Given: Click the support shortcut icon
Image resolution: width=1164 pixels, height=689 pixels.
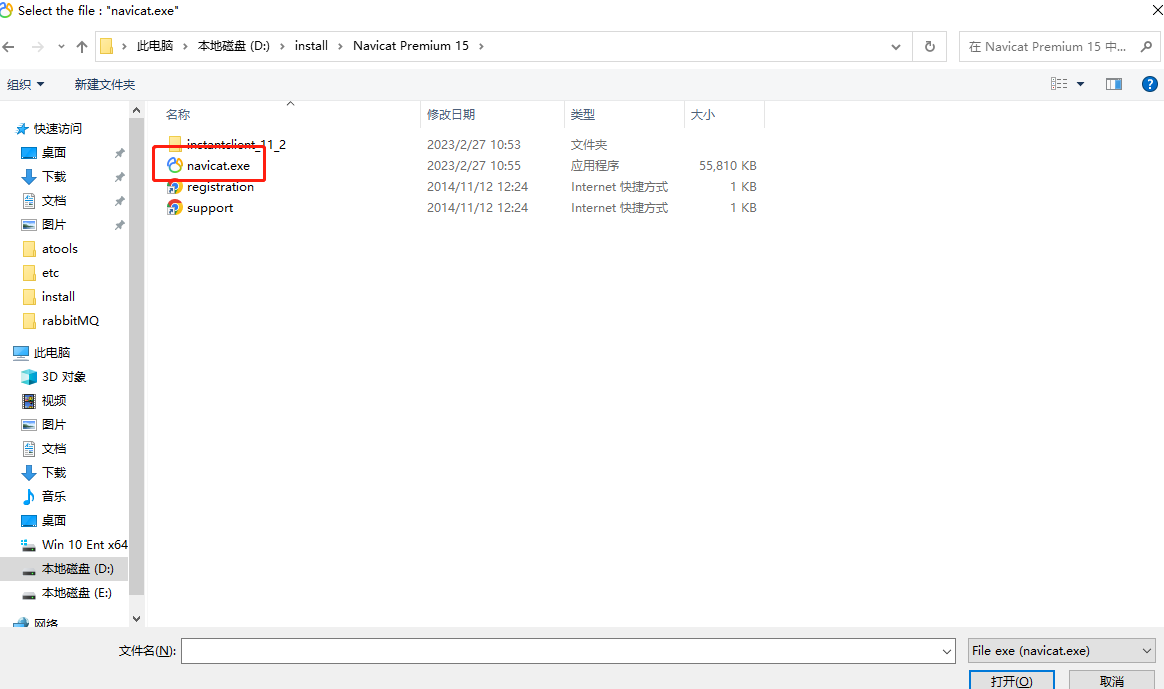Looking at the screenshot, I should (174, 208).
